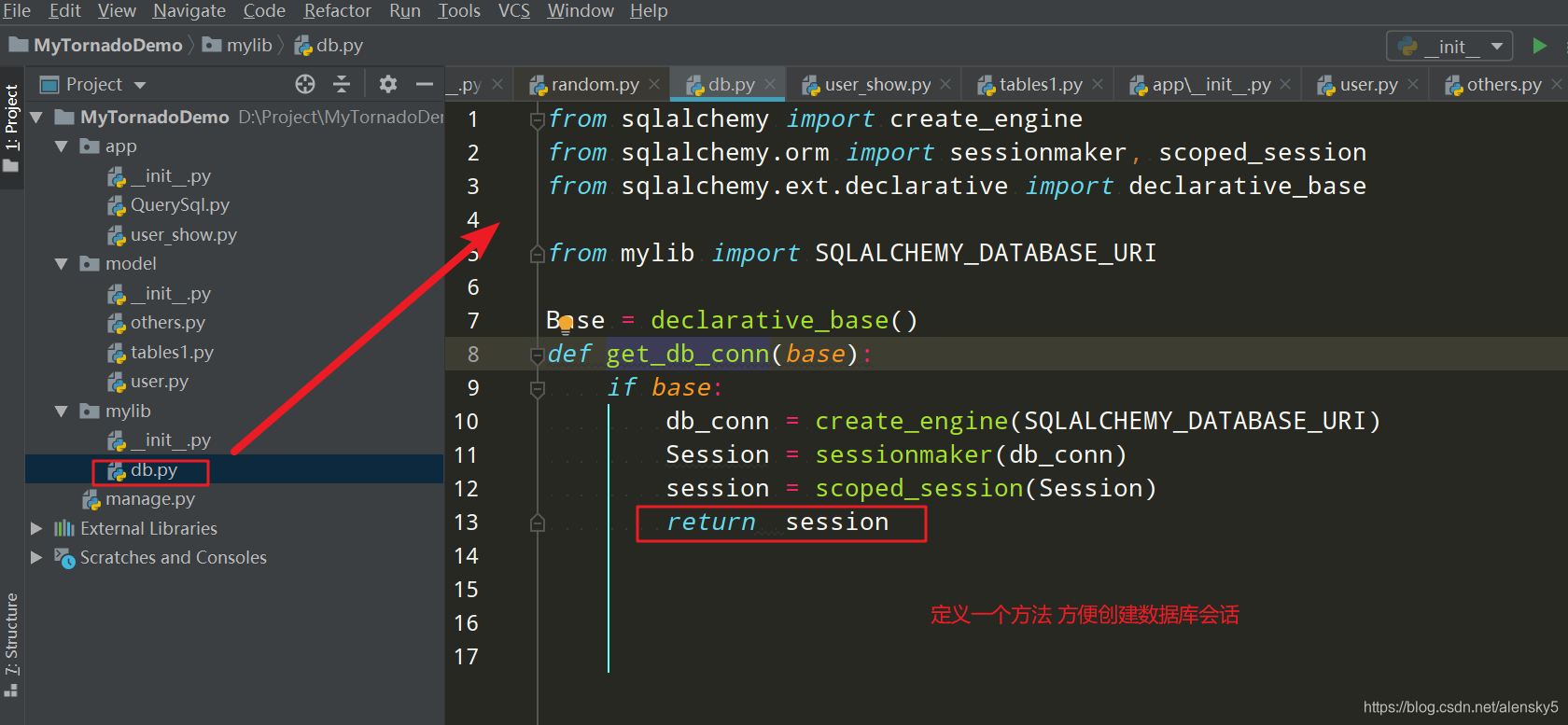The image size is (1568, 725).
Task: Open the View menu
Action: coord(117,10)
